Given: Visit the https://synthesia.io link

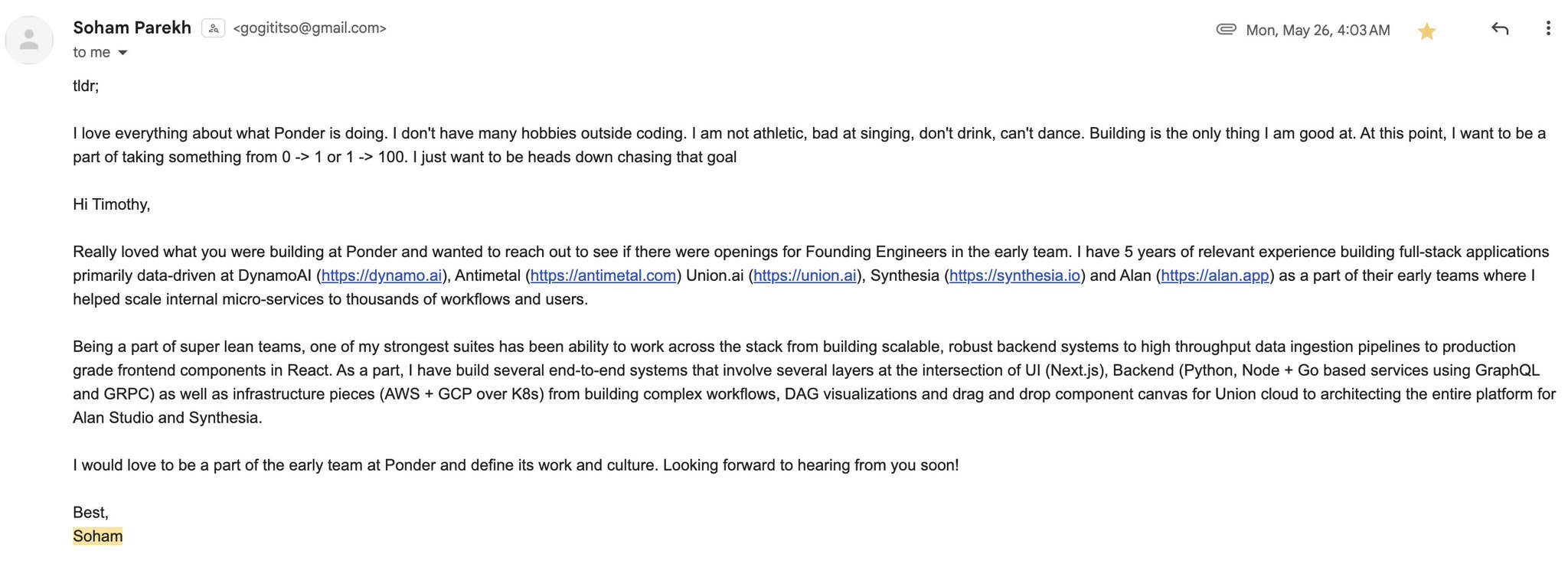Looking at the screenshot, I should [x=1014, y=275].
